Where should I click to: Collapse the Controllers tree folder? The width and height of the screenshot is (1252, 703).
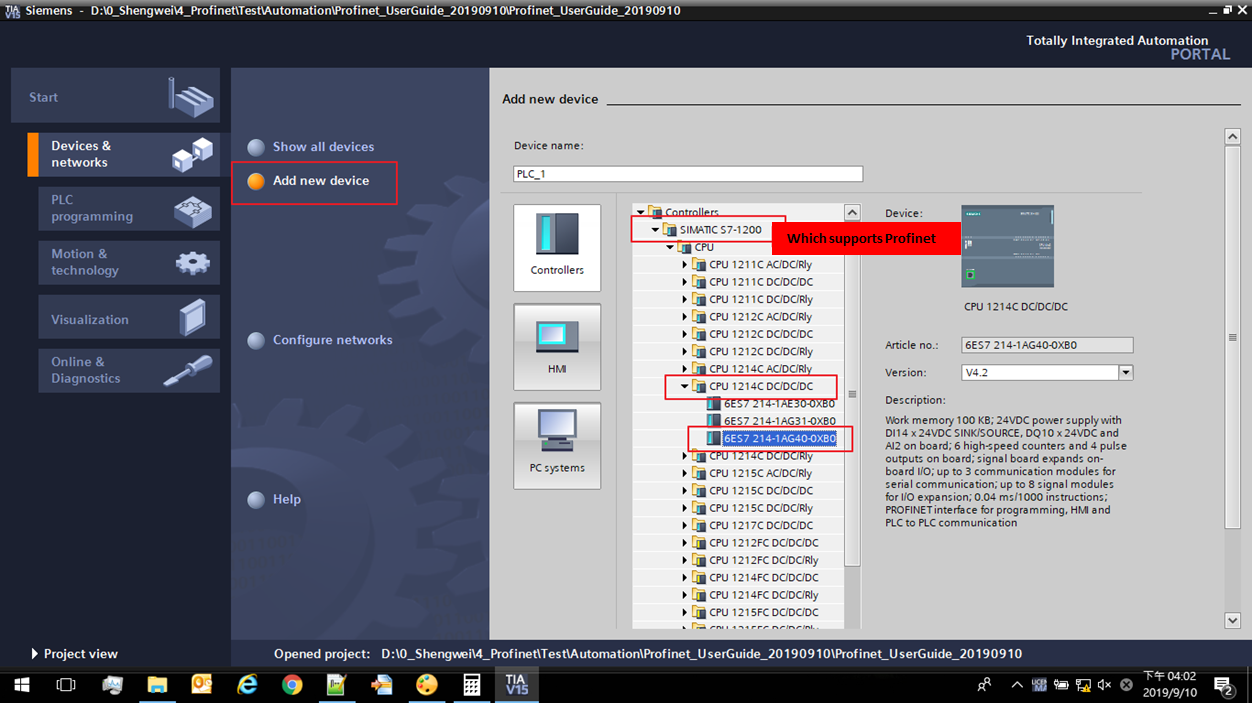641,212
